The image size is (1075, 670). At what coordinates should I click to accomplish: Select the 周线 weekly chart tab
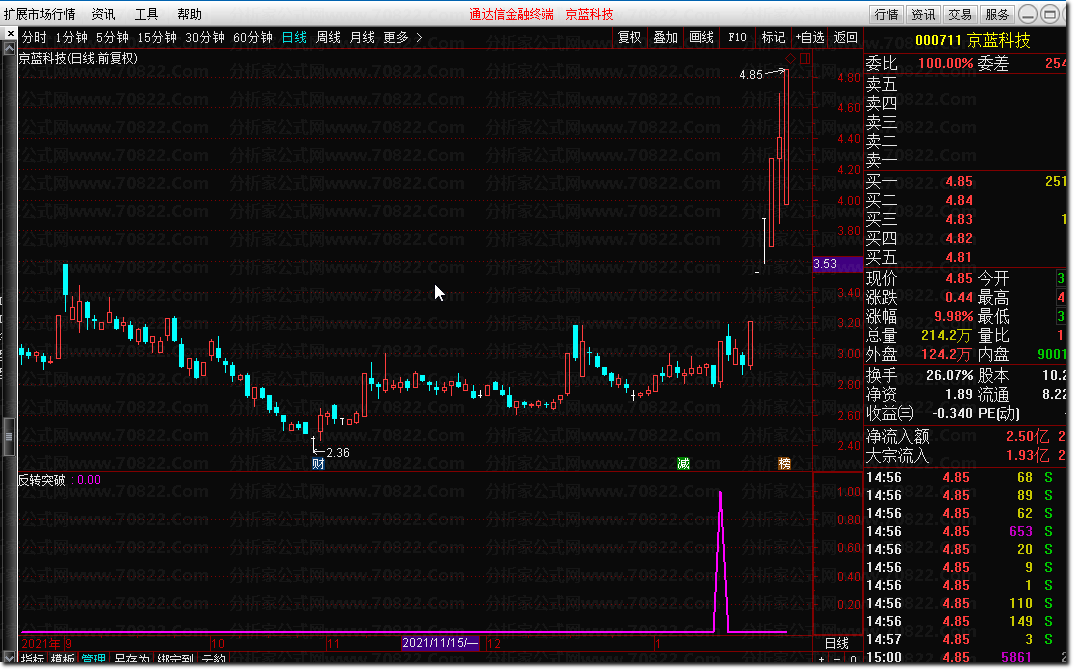tap(328, 37)
